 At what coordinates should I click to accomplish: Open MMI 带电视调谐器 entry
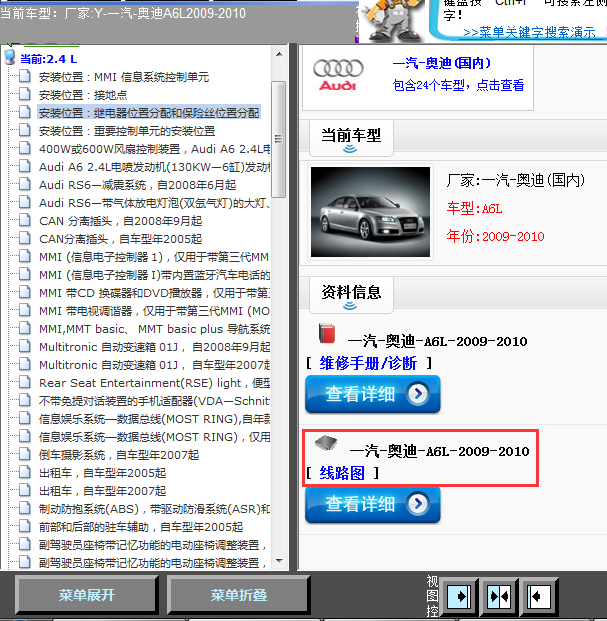[154, 311]
